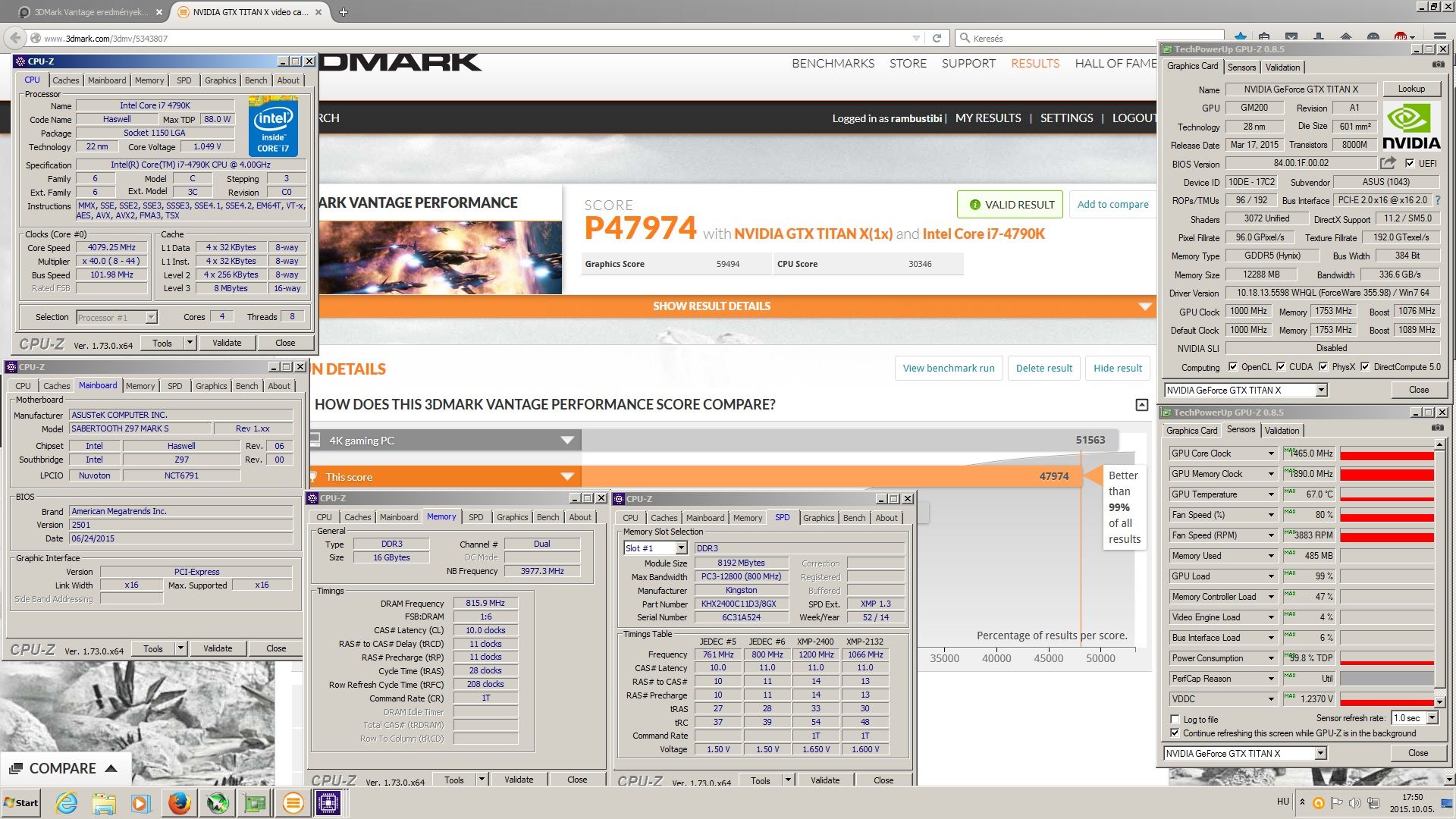Open the Sensor refresh rate dropdown
1456x819 pixels.
(1432, 718)
